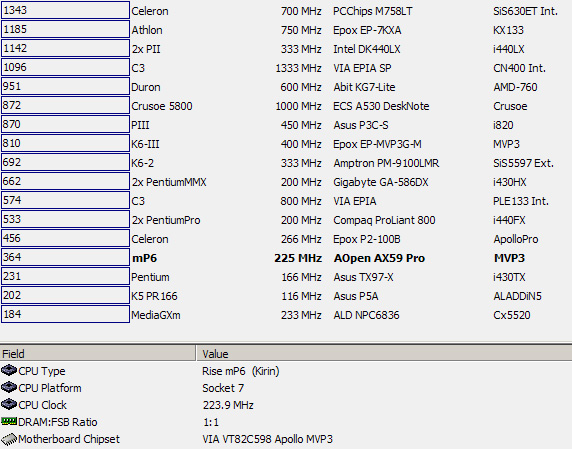Screen dimensions: 572x449
Task: Click the VIA EPIA SP motherboard
Action: click(362, 68)
